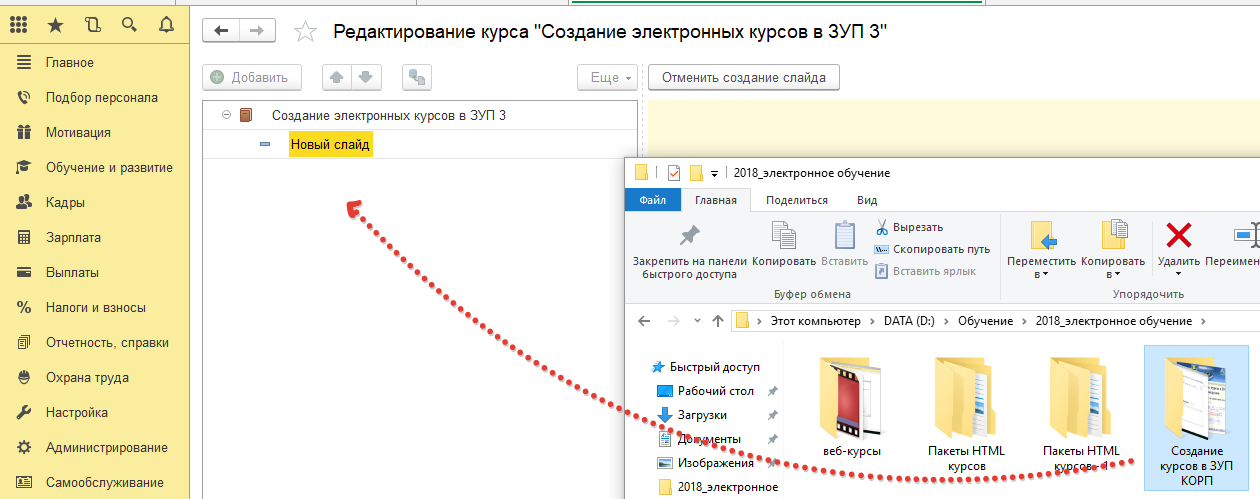Select Новый слайд tree item
1260x499 pixels.
(330, 145)
